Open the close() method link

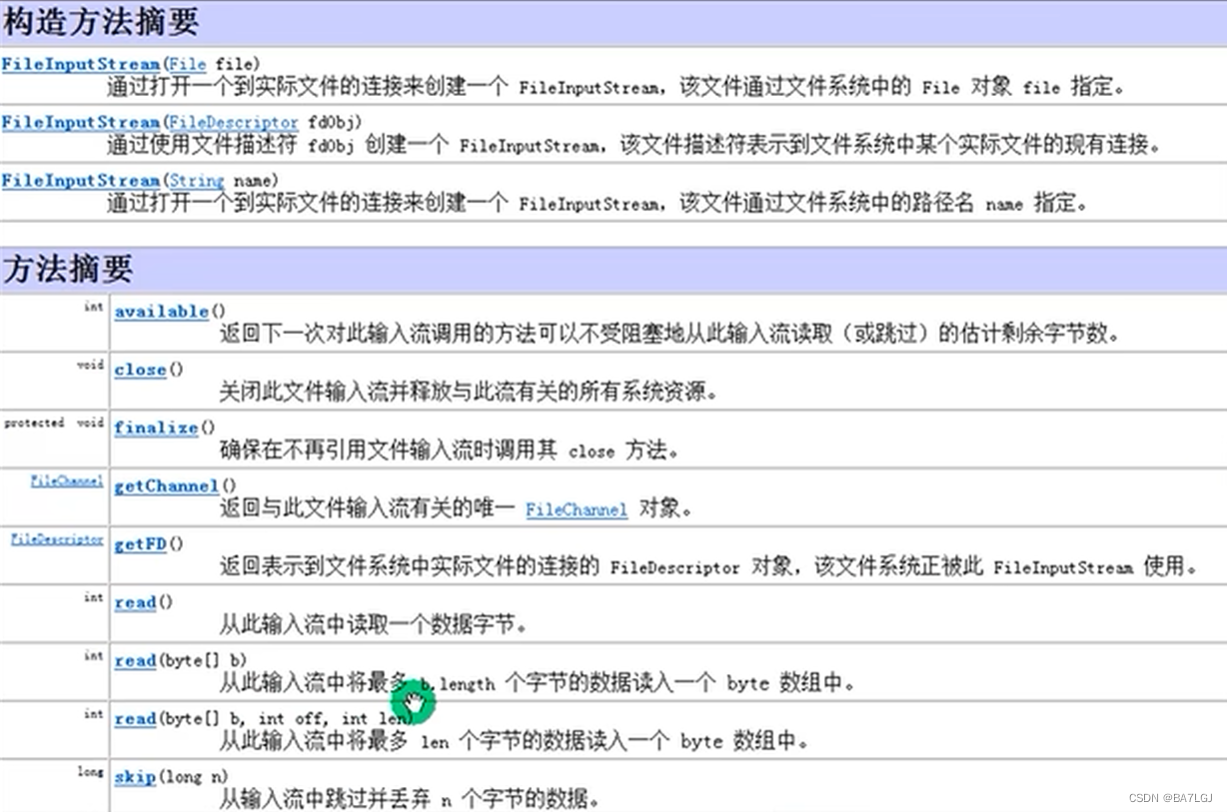click(139, 370)
